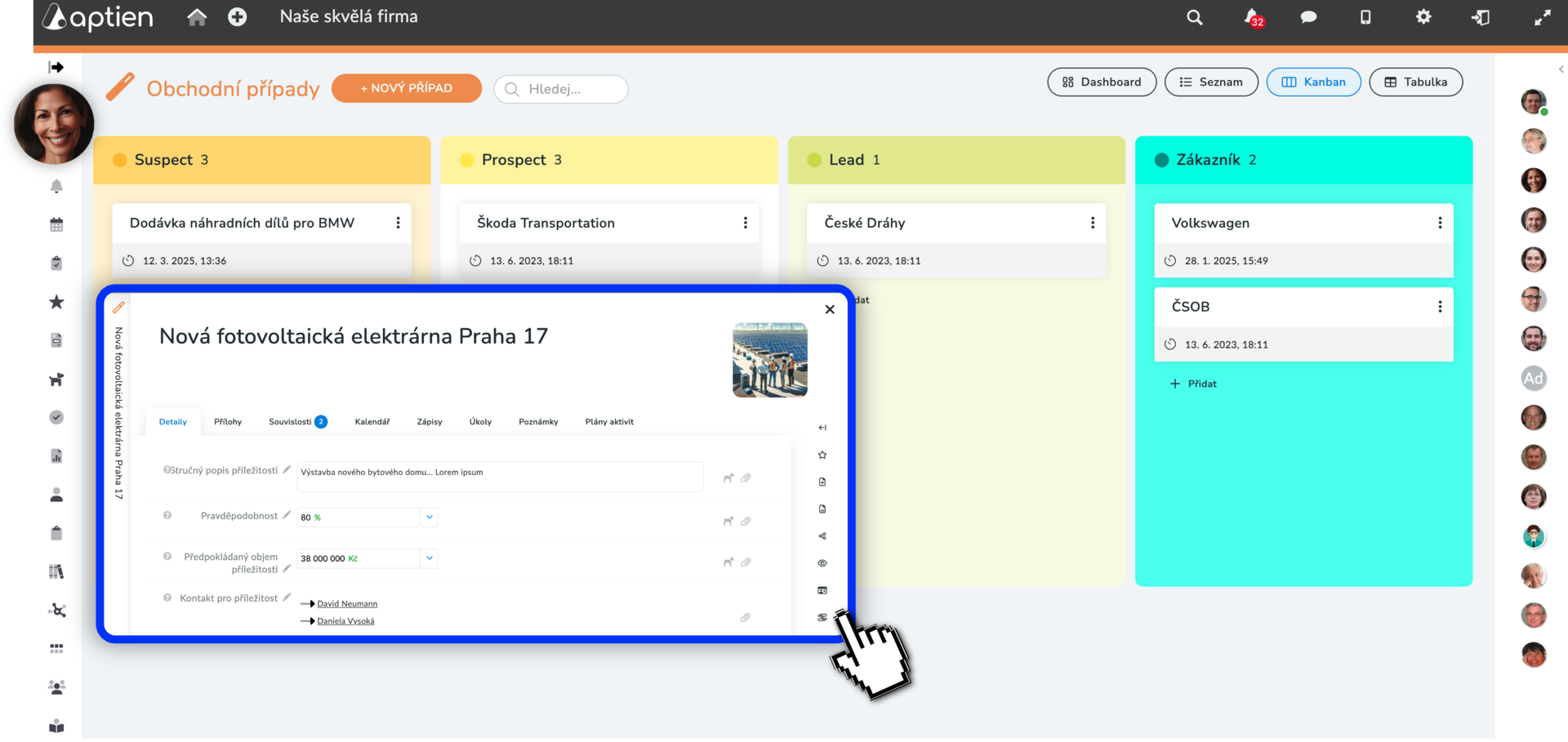Switch to the Přílohy tab

[x=228, y=422]
